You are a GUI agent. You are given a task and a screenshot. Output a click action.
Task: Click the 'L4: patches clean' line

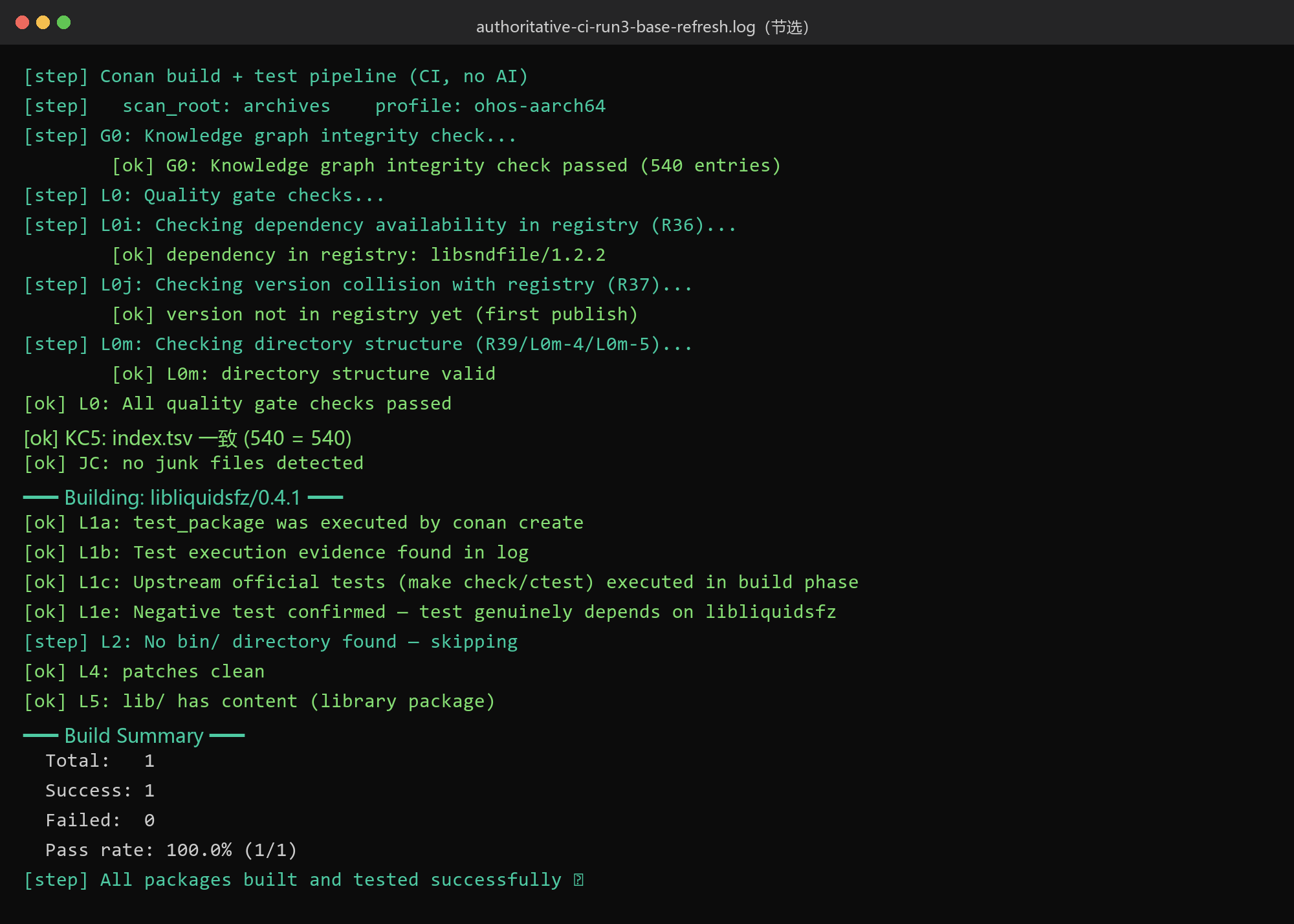[x=144, y=672]
